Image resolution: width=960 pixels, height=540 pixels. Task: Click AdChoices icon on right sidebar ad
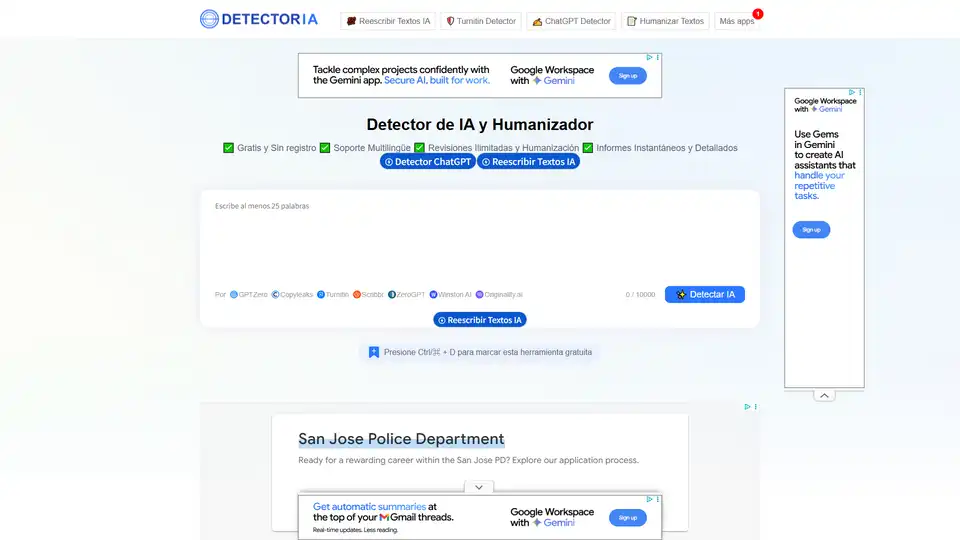point(852,92)
